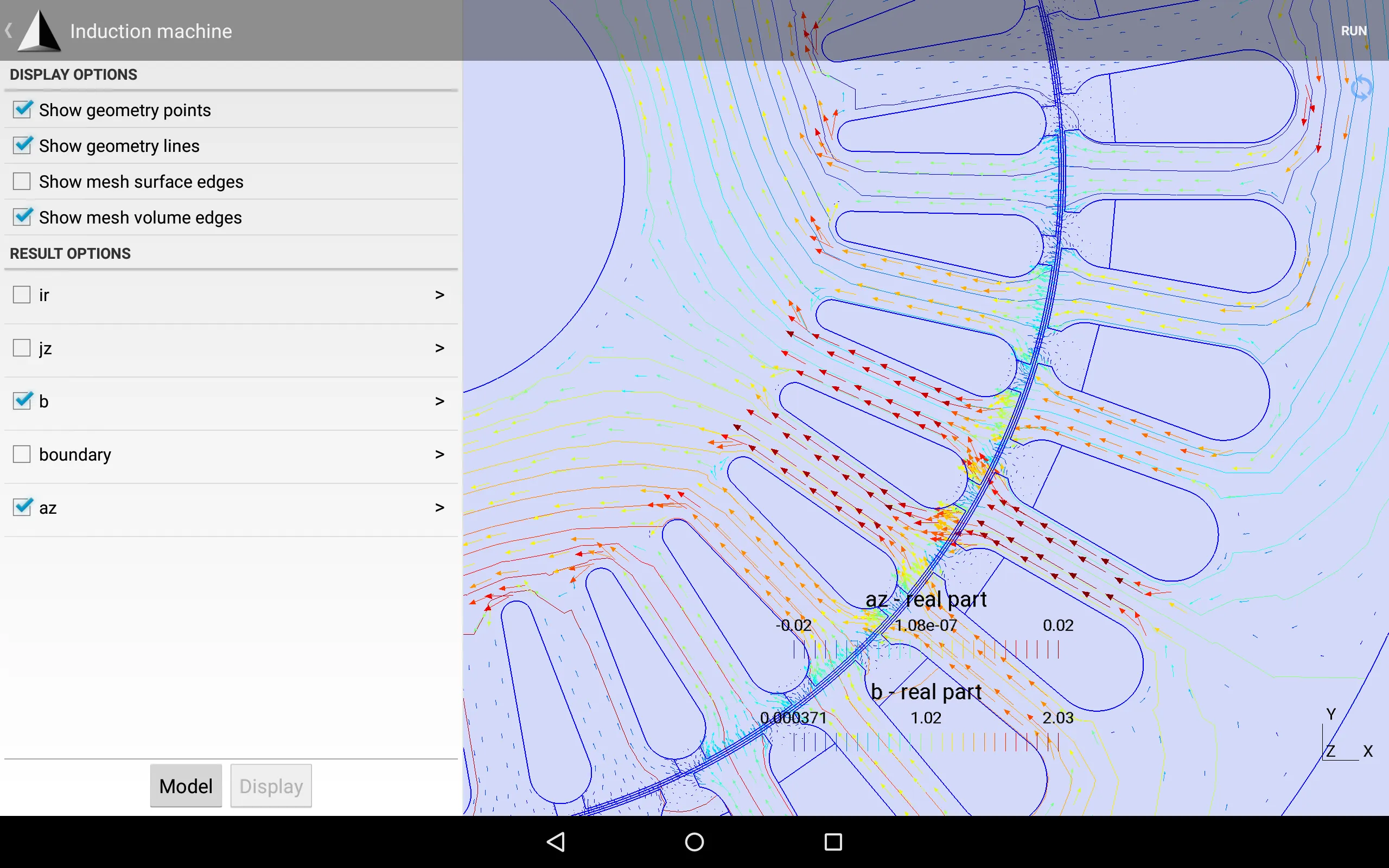This screenshot has height=868, width=1389.
Task: Tap the Onelab pyramid app logo
Action: click(x=39, y=30)
